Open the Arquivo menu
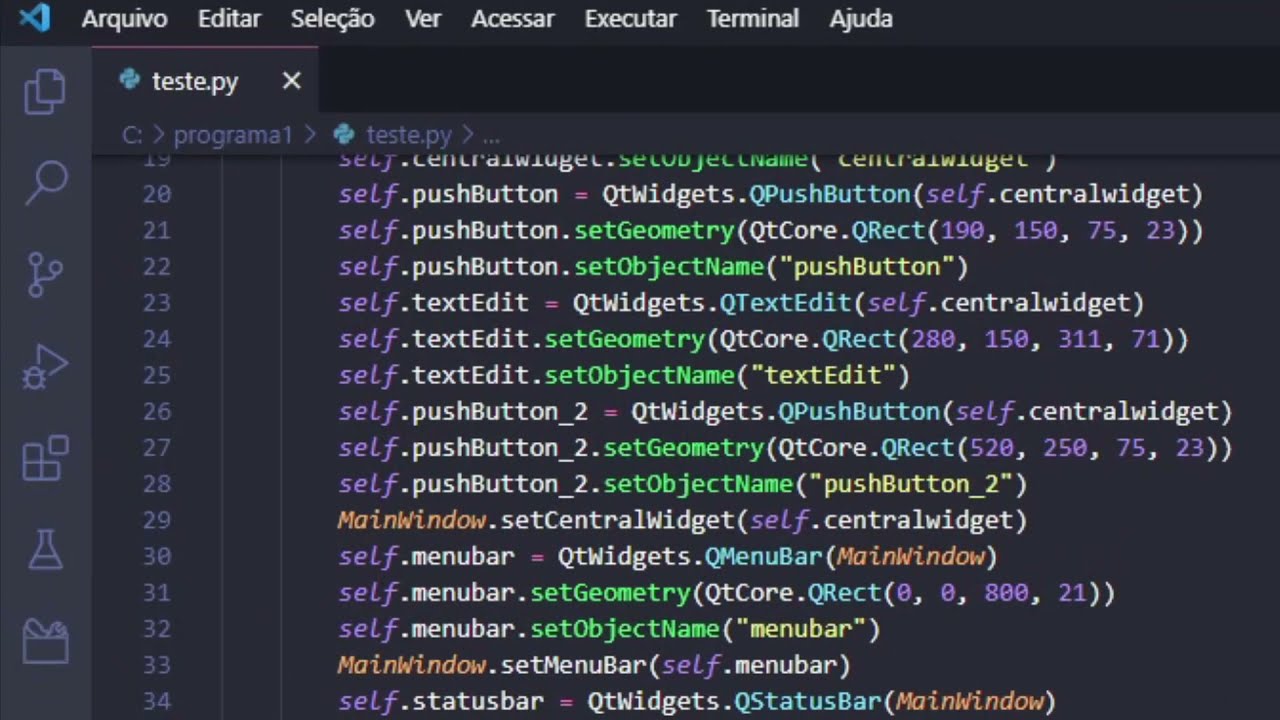Viewport: 1280px width, 720px height. 124,18
